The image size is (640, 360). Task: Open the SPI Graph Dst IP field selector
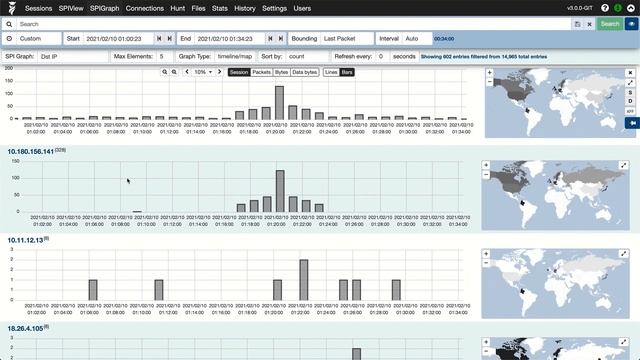73,57
